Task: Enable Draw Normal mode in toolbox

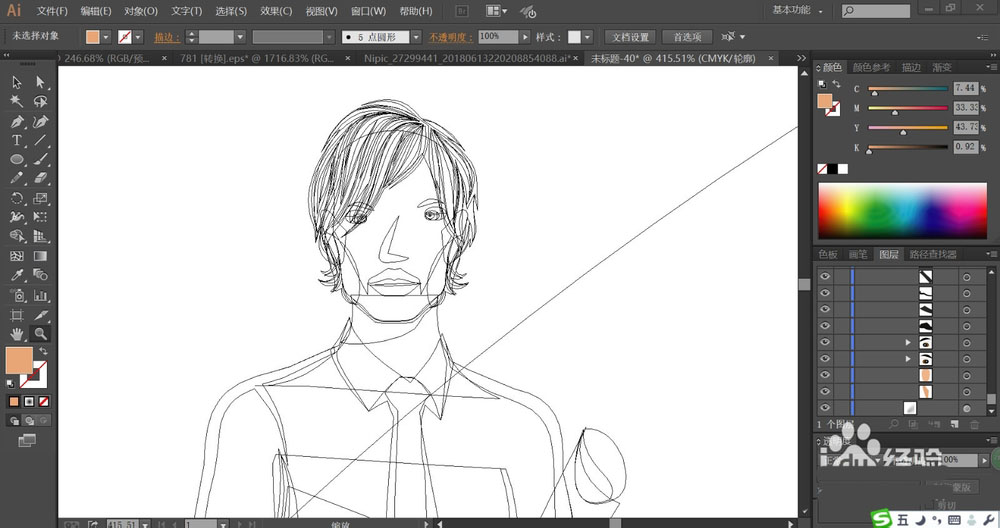Action: point(14,421)
